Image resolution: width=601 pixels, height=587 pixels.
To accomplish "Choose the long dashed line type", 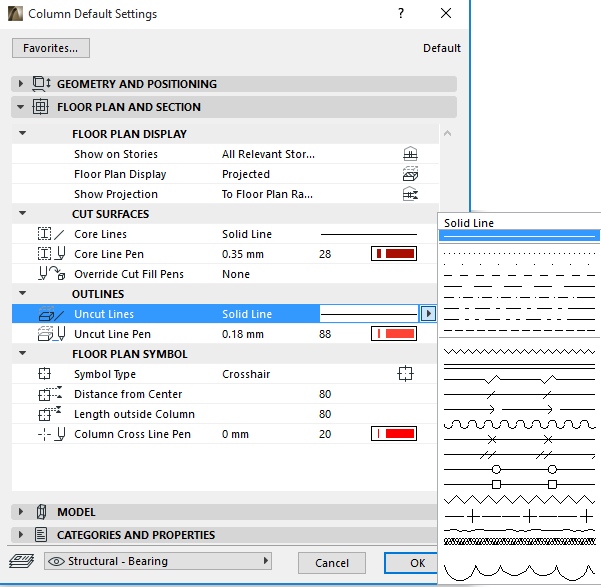I will point(519,286).
